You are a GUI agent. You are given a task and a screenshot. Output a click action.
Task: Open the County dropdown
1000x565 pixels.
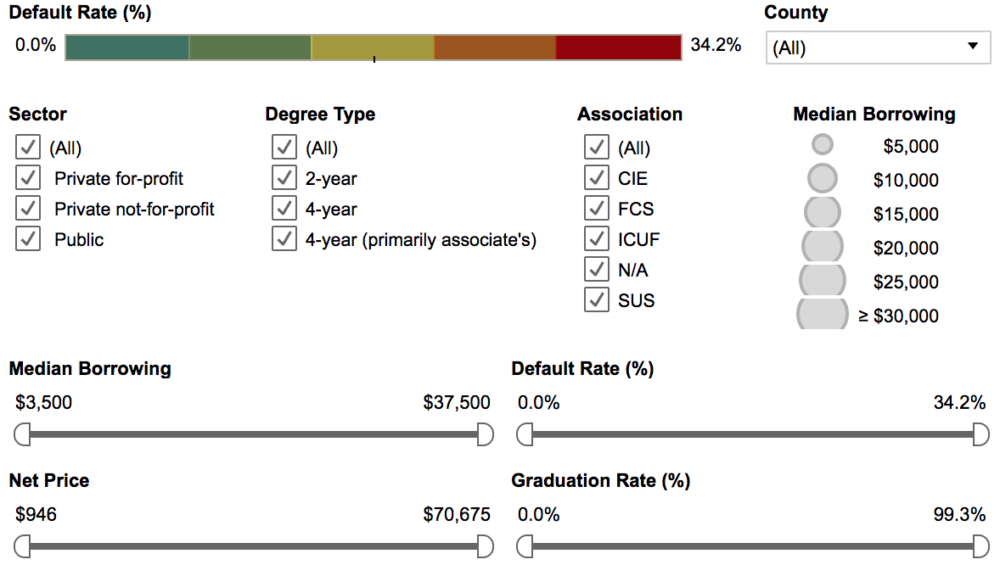[876, 47]
